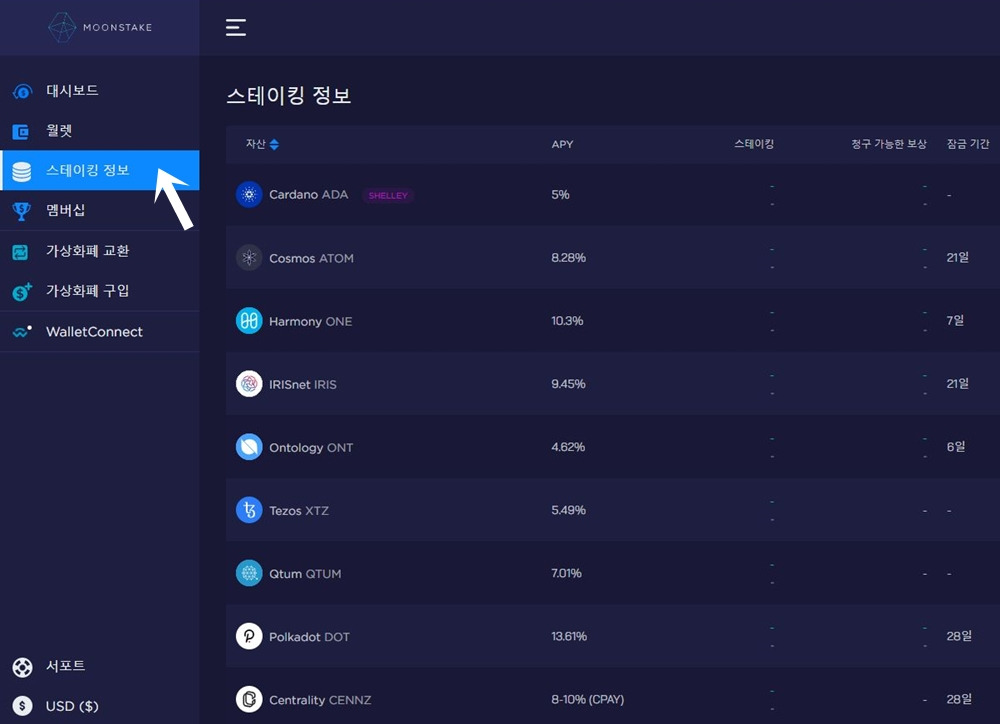Viewport: 1000px width, 724px height.
Task: Click the 8-10% (CPAY) APY value
Action: coord(587,700)
